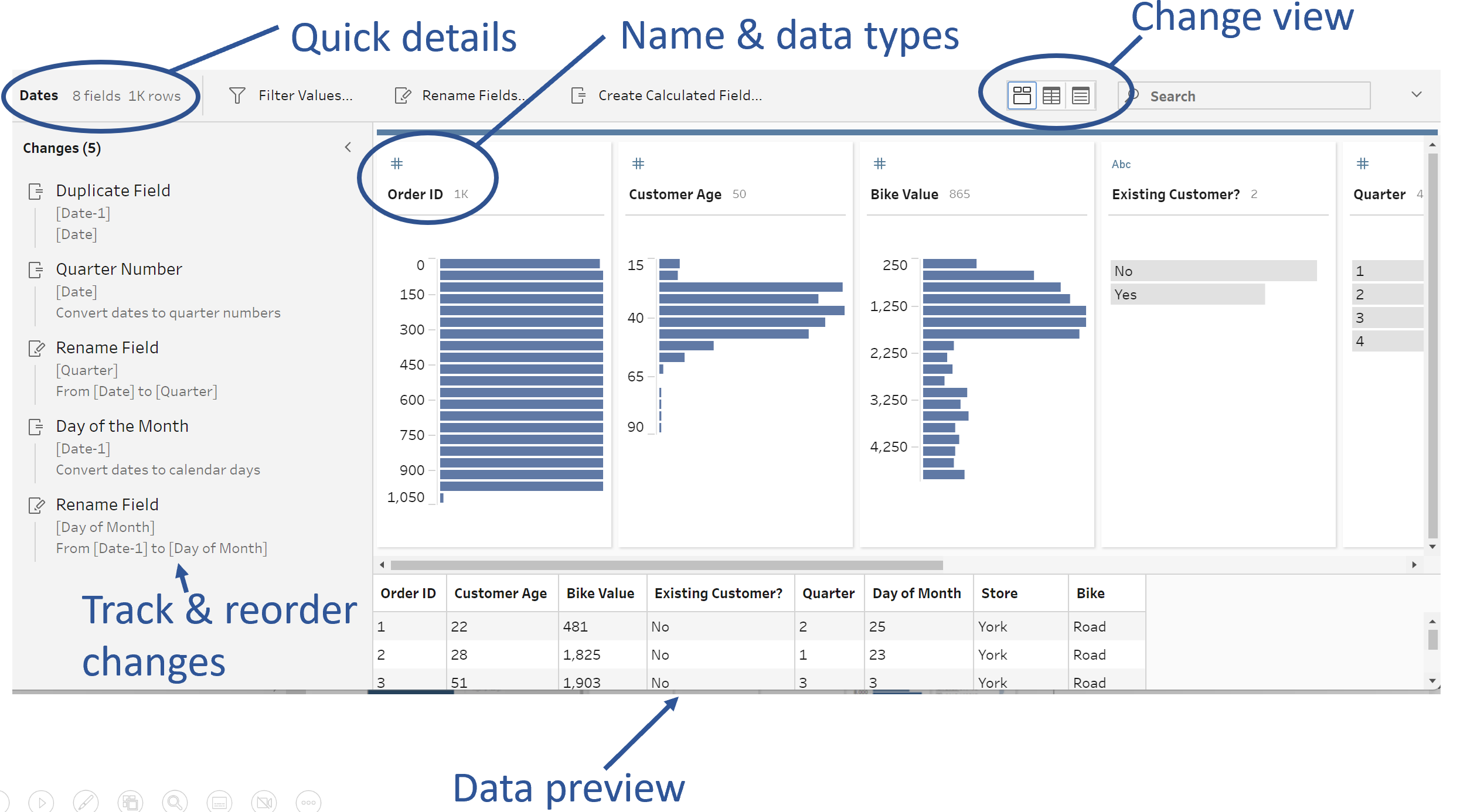Collapse the Changes pane with the chevron
This screenshot has width=1457, height=812.
[x=348, y=147]
